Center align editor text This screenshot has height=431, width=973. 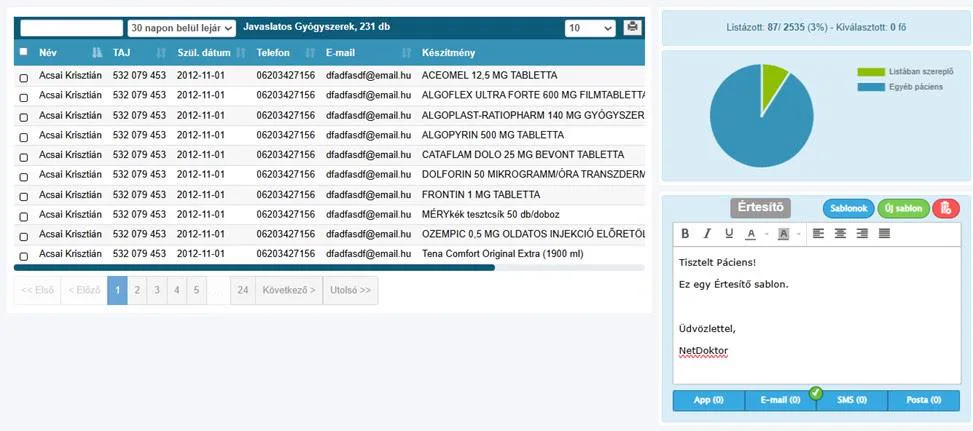click(x=840, y=234)
